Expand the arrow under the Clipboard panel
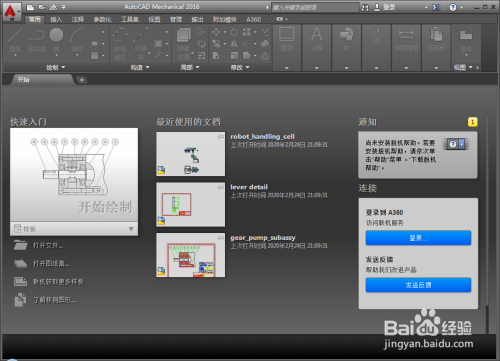The width and height of the screenshot is (500, 361). [436, 68]
